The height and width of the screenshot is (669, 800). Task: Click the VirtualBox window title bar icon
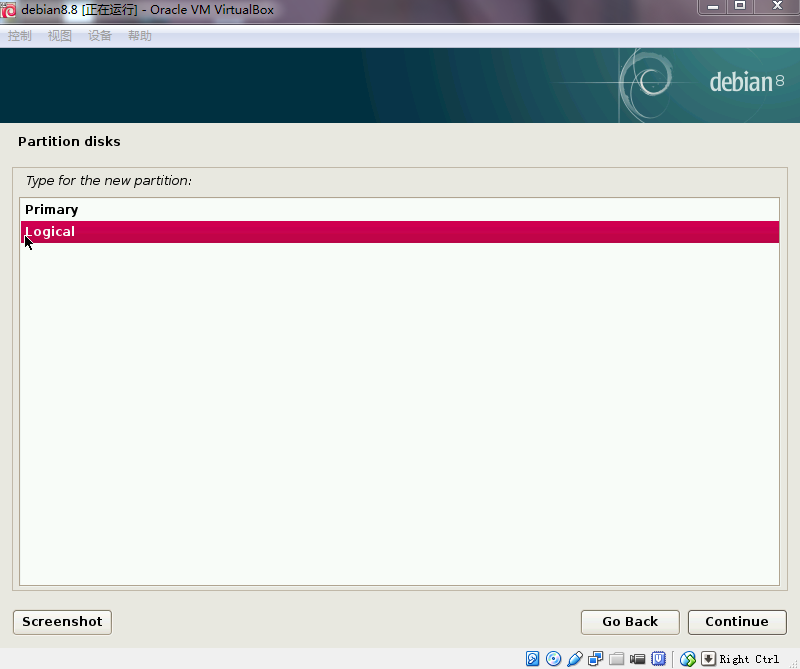(x=9, y=10)
